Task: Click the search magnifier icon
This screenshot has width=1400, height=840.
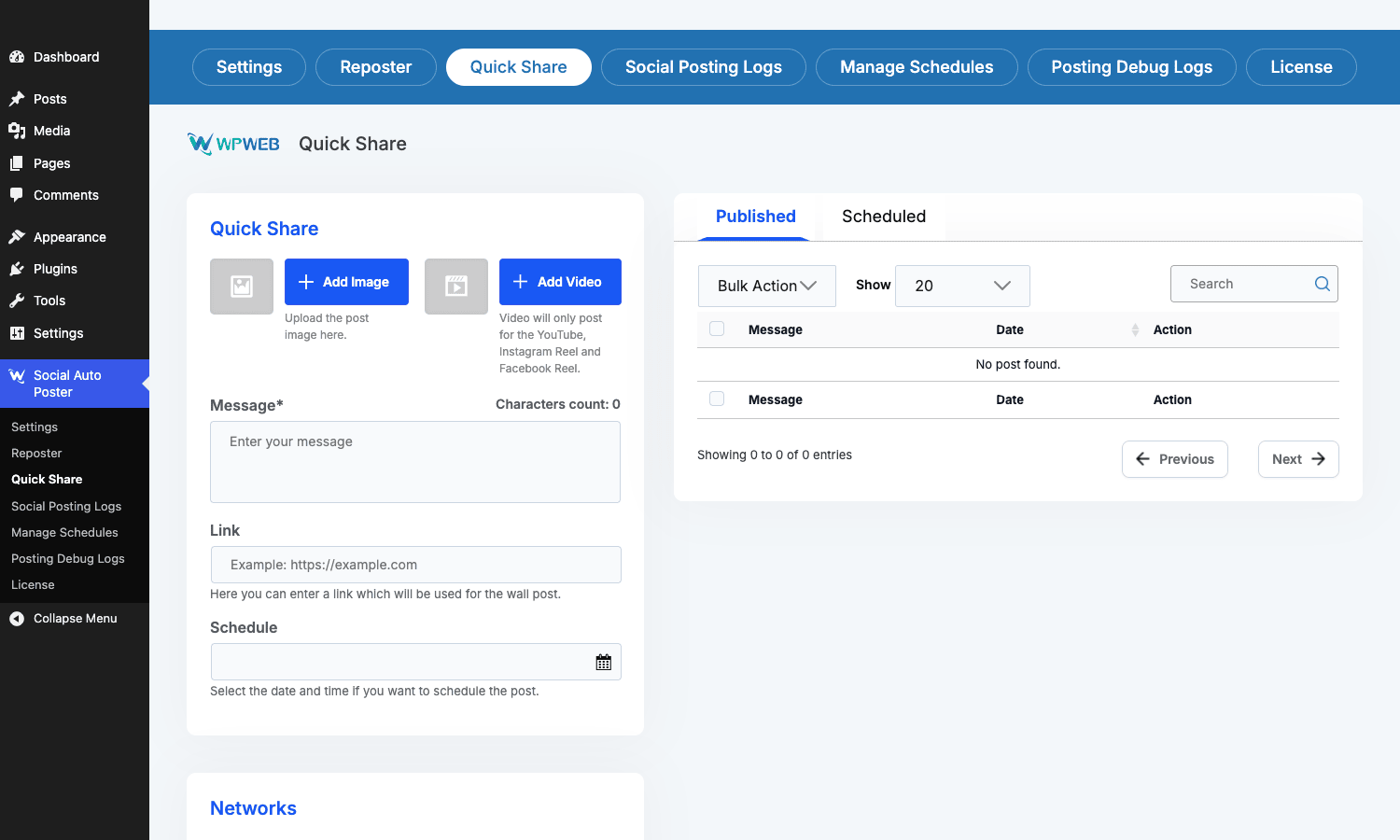Action: coord(1323,284)
